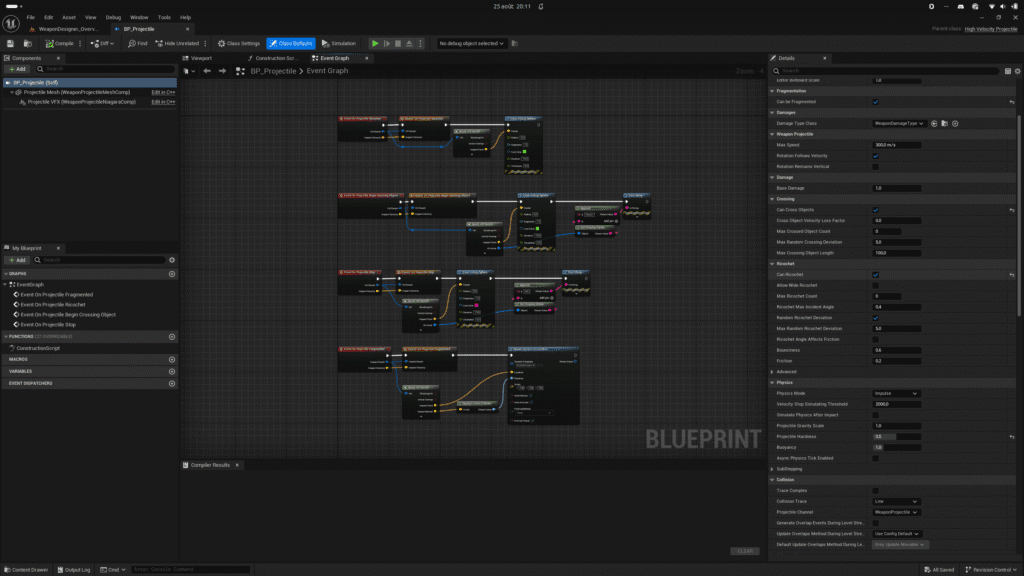Toggle Can Cross Objects checkbox
1024x576 pixels.
click(875, 210)
